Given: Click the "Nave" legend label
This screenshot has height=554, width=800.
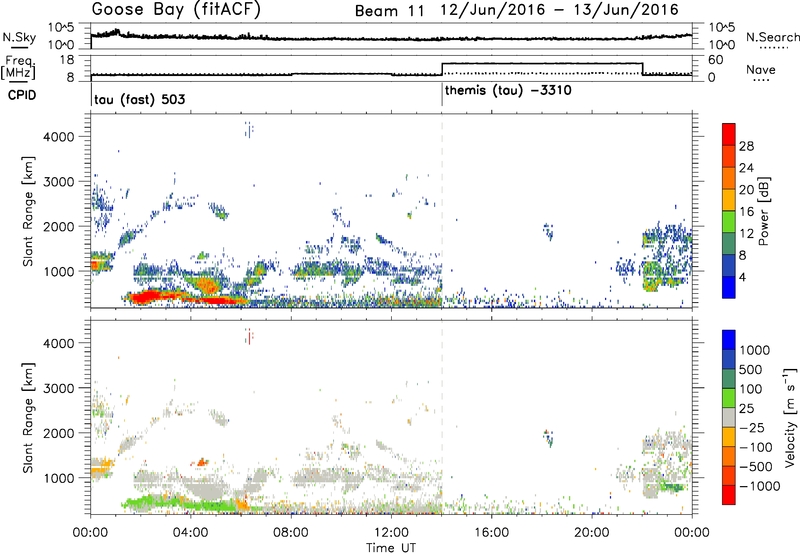Looking at the screenshot, I should click(760, 70).
